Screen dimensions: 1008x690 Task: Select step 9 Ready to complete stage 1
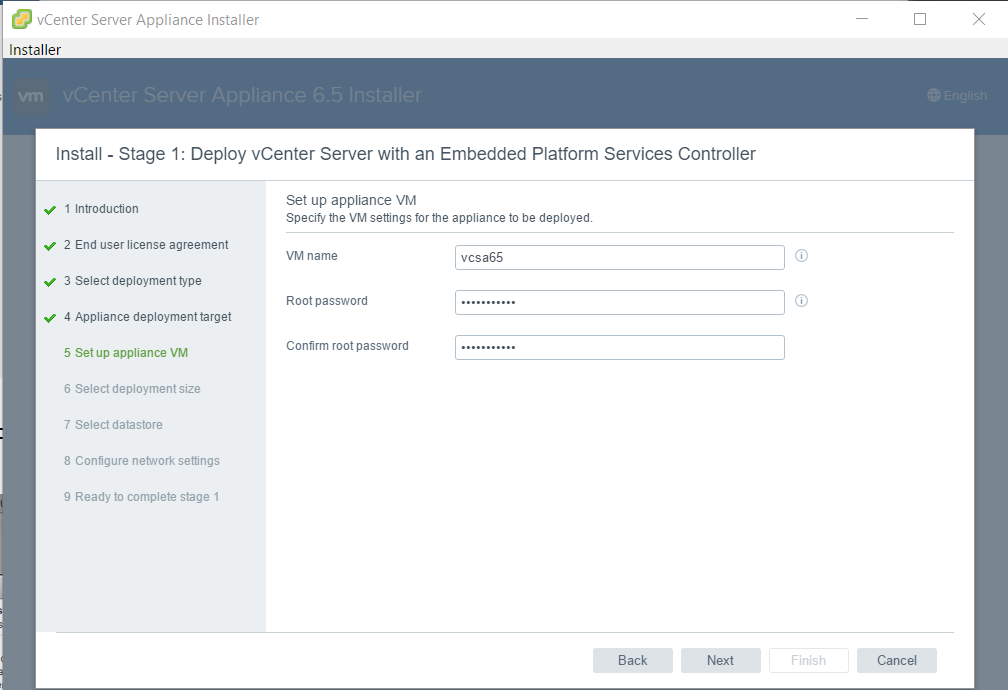pos(141,497)
